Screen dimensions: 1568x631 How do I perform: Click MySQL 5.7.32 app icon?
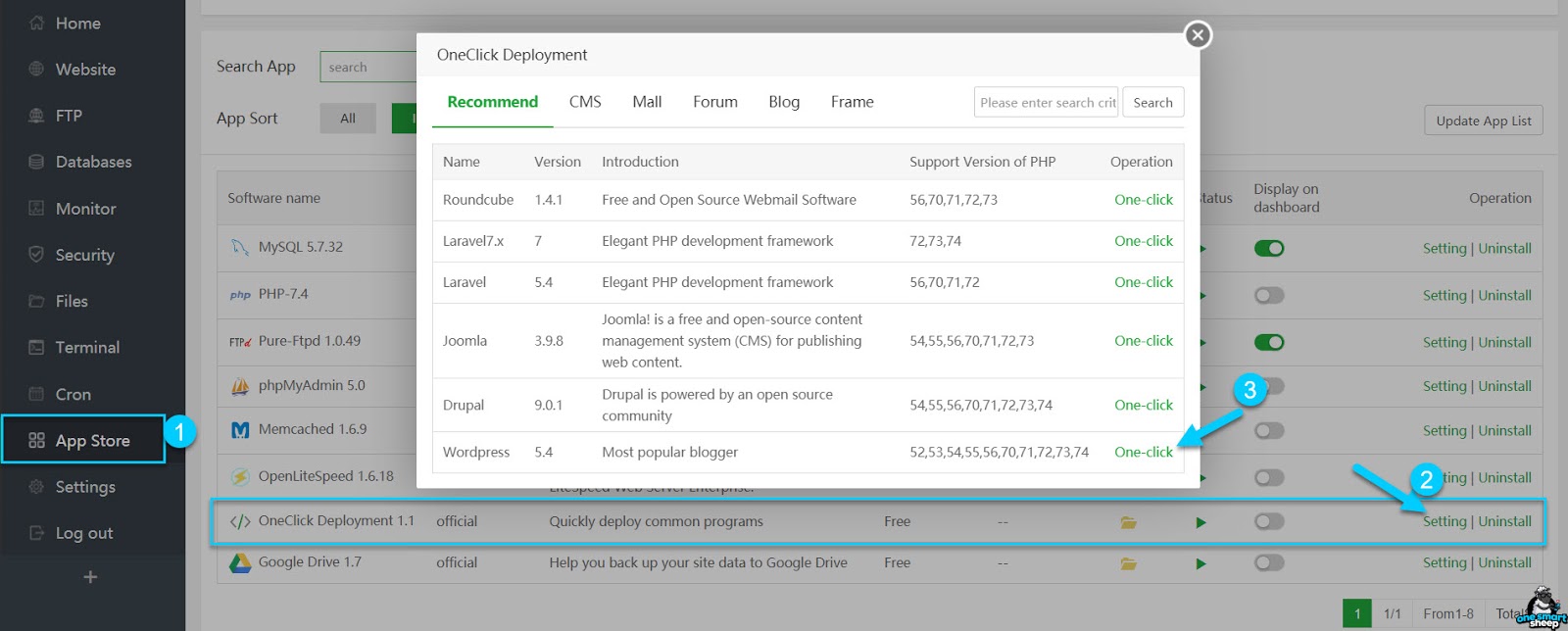pos(239,247)
